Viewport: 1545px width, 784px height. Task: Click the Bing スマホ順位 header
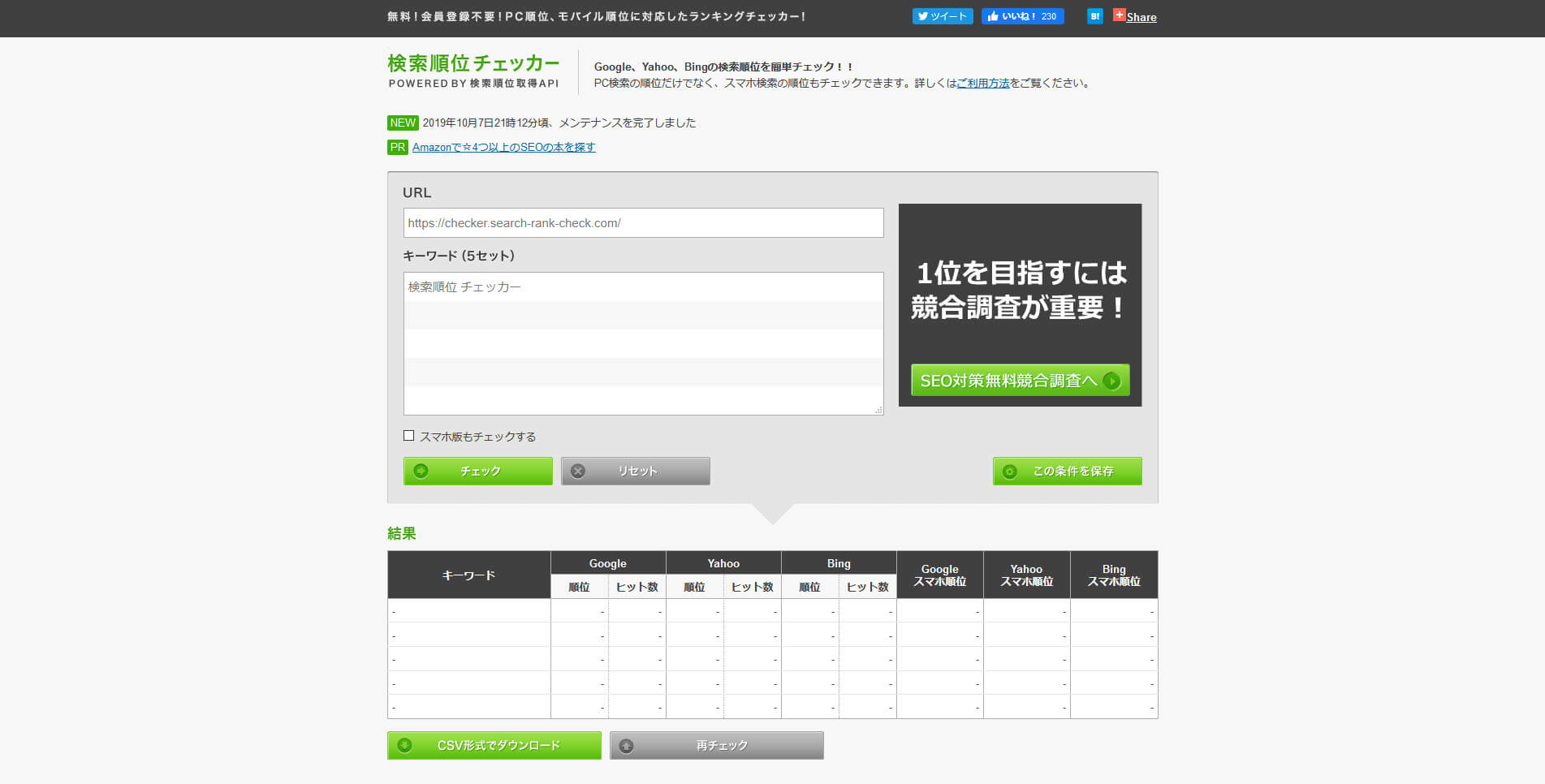pos(1114,575)
